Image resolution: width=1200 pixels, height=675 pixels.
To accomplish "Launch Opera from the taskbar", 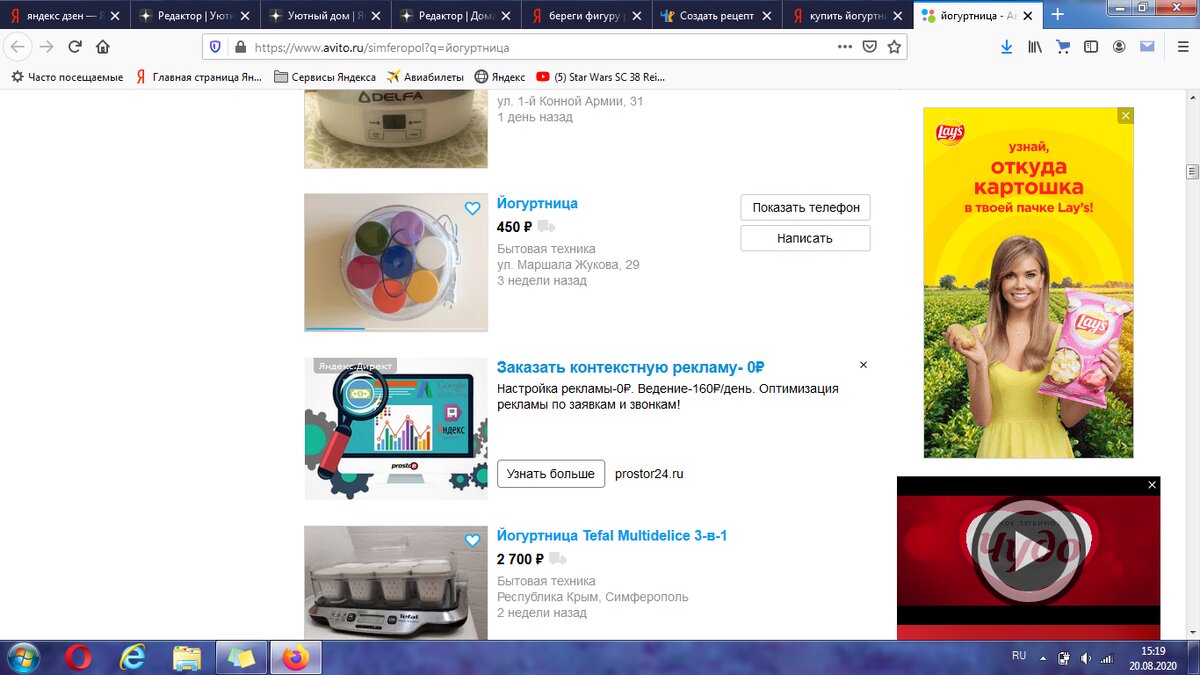I will tap(78, 658).
